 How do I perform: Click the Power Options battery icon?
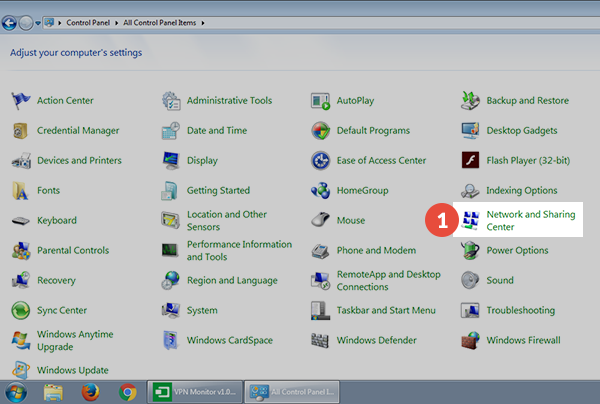tap(470, 250)
